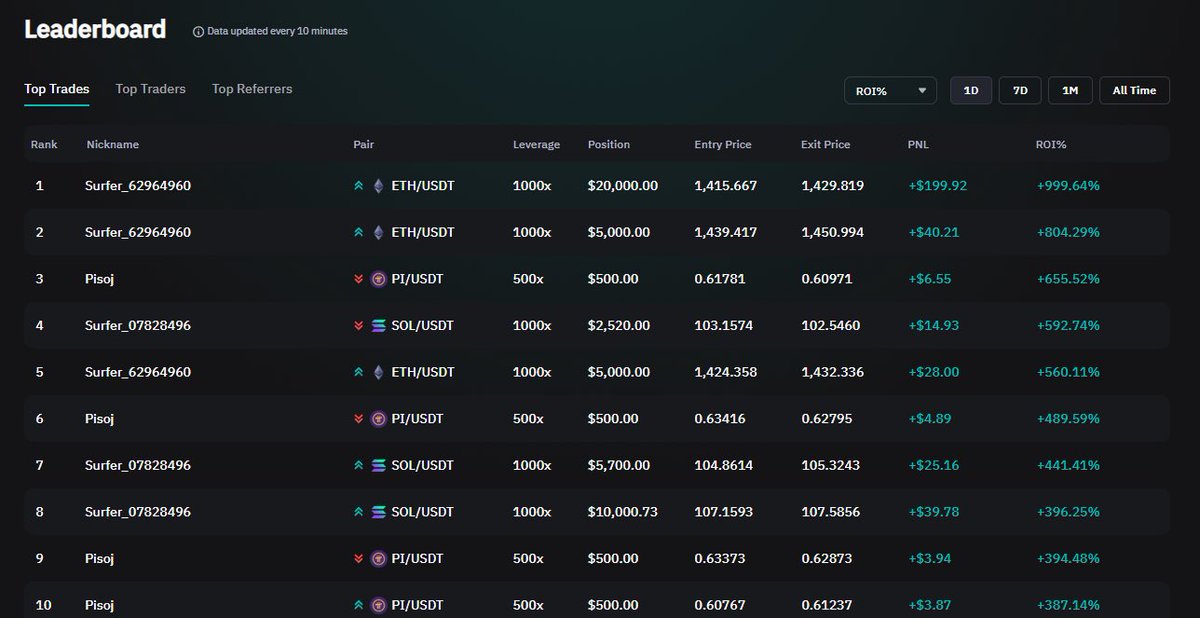Click the SOL coin icon in rank 7 row
This screenshot has height=618, width=1200.
(x=378, y=465)
